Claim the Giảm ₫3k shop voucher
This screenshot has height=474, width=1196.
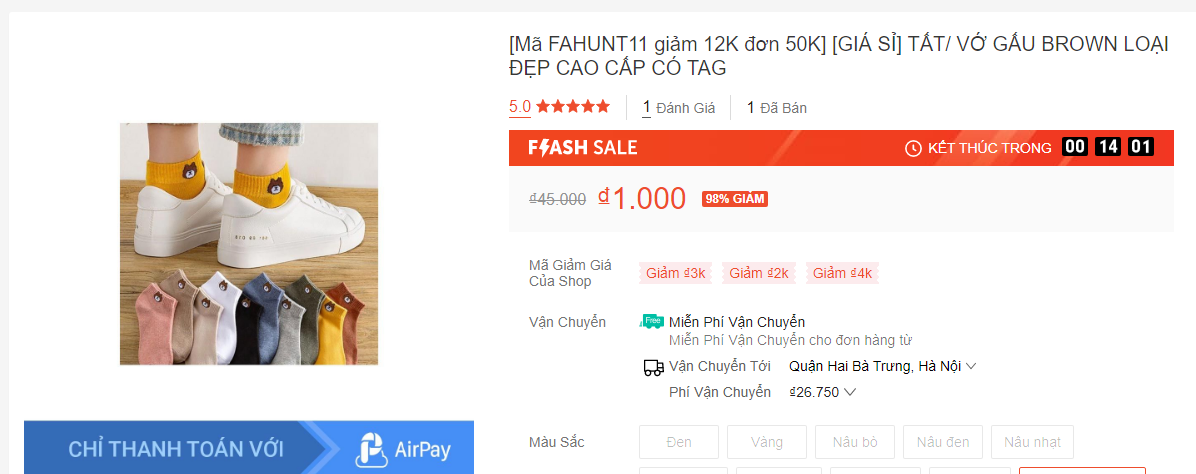pos(676,273)
